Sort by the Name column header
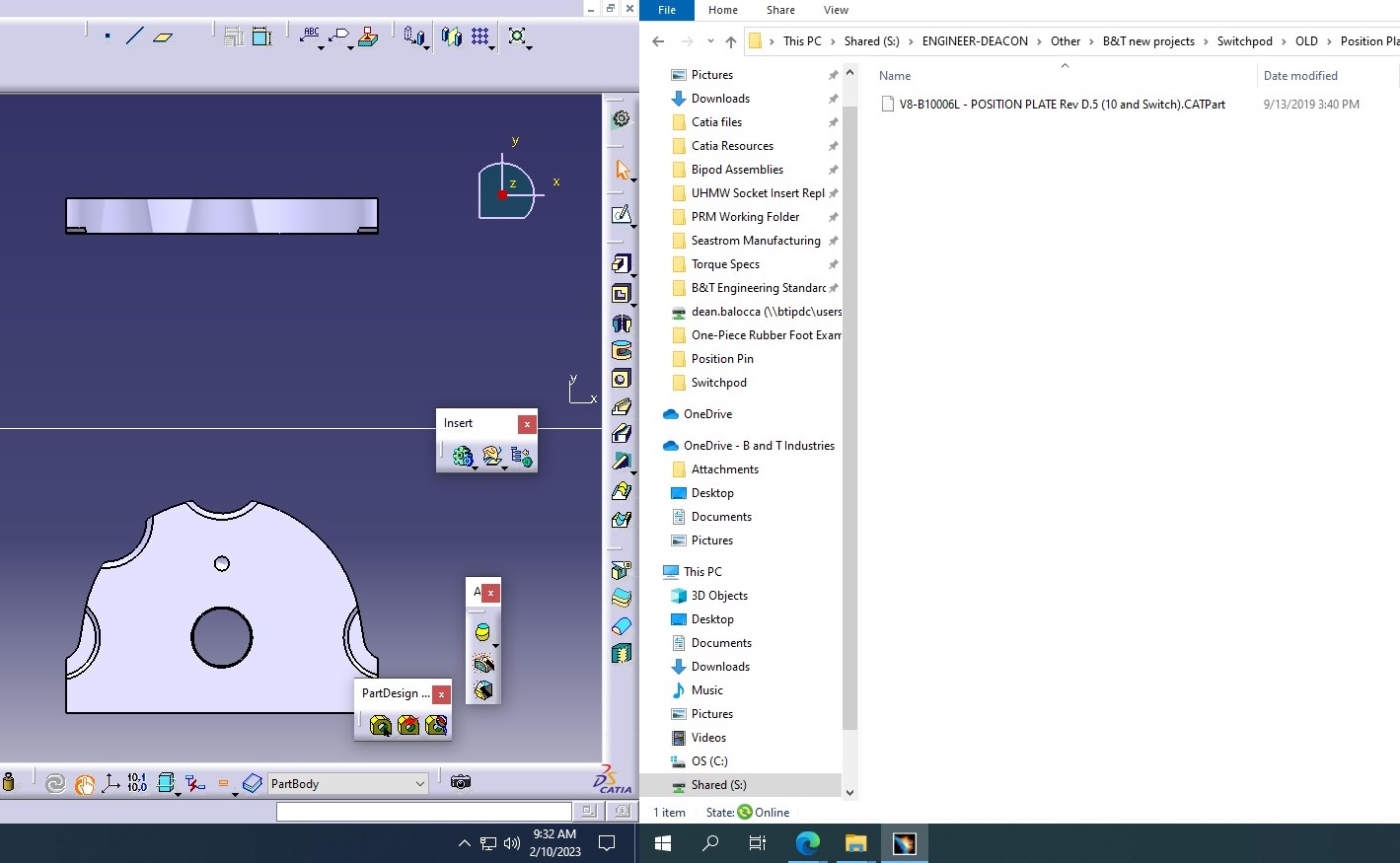This screenshot has height=863, width=1400. [x=895, y=76]
